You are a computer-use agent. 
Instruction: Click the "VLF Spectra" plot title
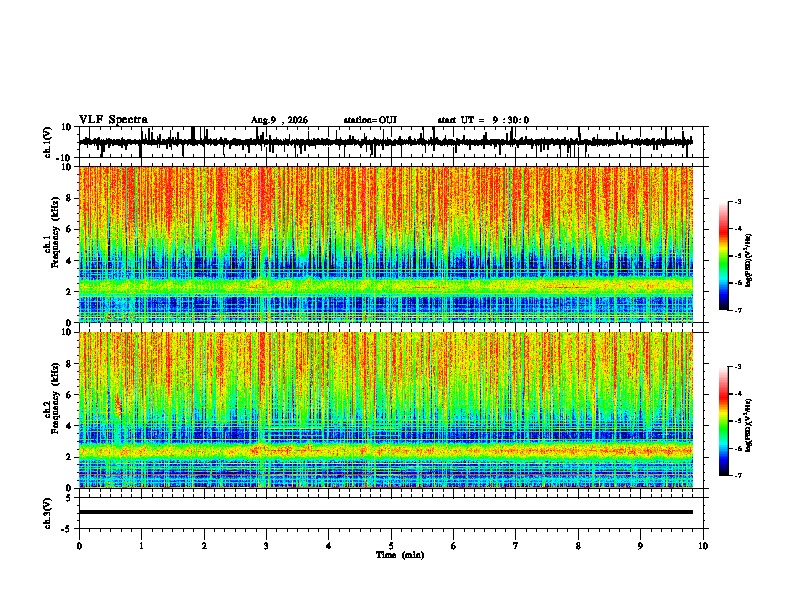tap(113, 120)
